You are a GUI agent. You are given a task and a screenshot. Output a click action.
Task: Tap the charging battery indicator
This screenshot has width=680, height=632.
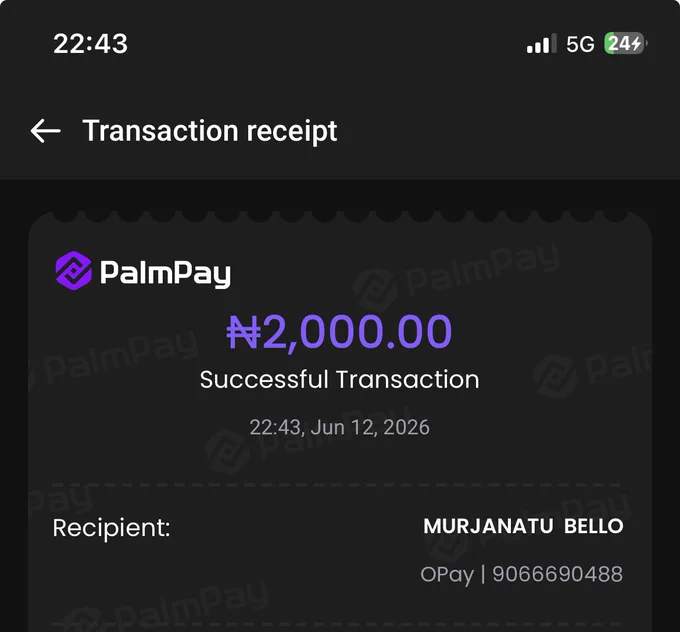click(625, 43)
